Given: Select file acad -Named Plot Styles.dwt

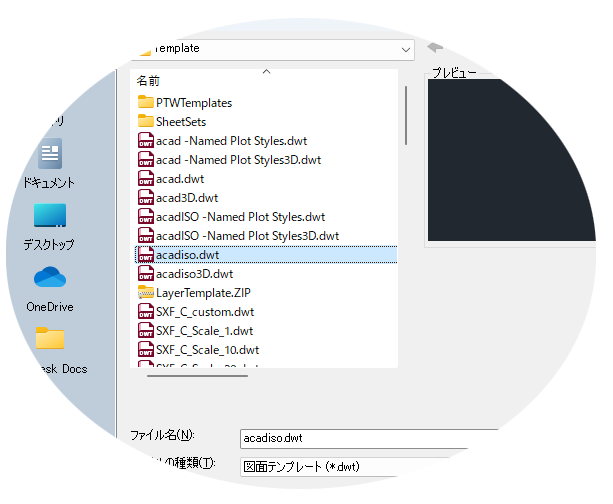Looking at the screenshot, I should pyautogui.click(x=231, y=141).
